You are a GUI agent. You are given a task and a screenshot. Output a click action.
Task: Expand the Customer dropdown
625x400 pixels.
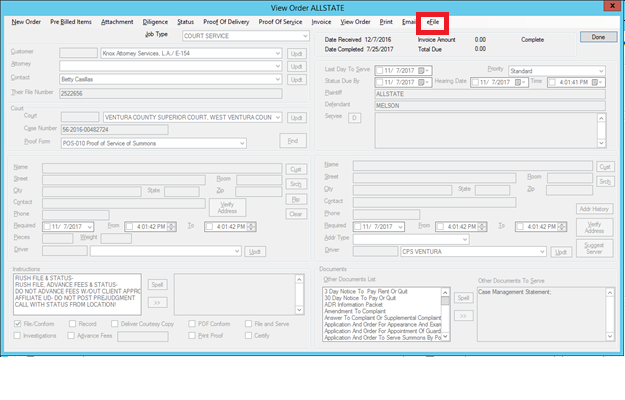point(278,53)
